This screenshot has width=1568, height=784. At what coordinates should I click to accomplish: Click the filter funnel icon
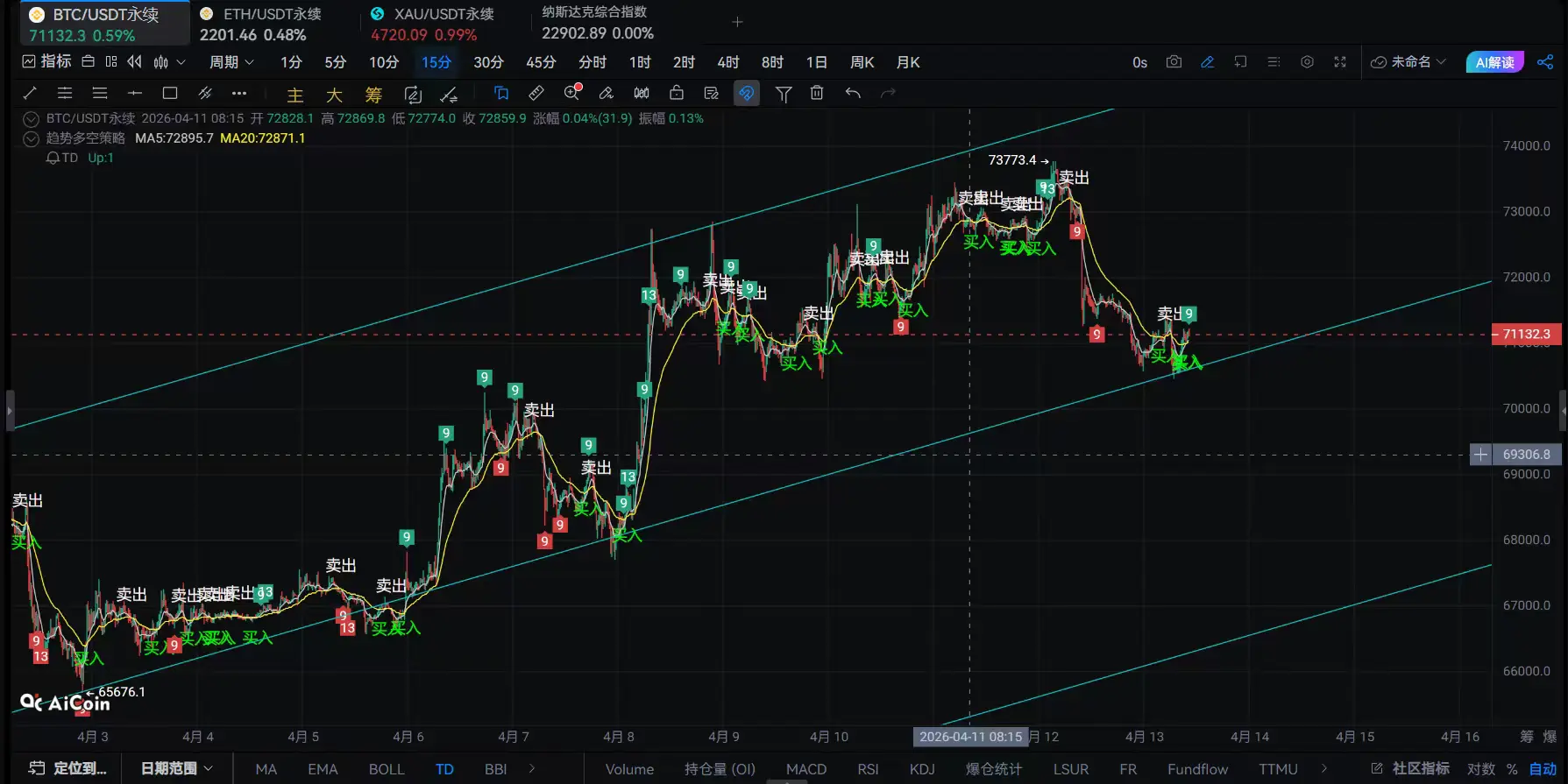pos(784,94)
